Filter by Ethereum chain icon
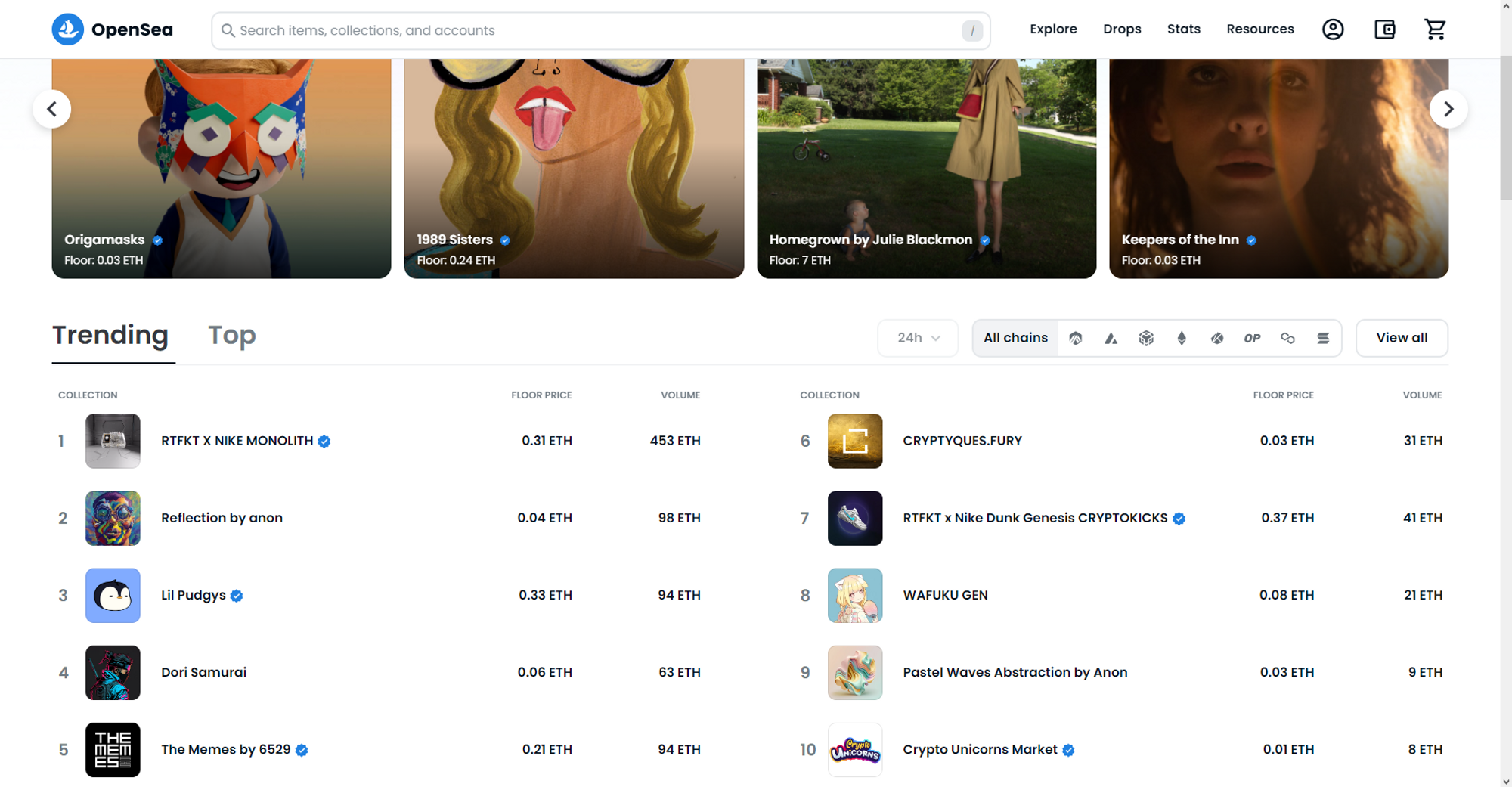Screen dimensions: 1512x787 click(x=1182, y=338)
